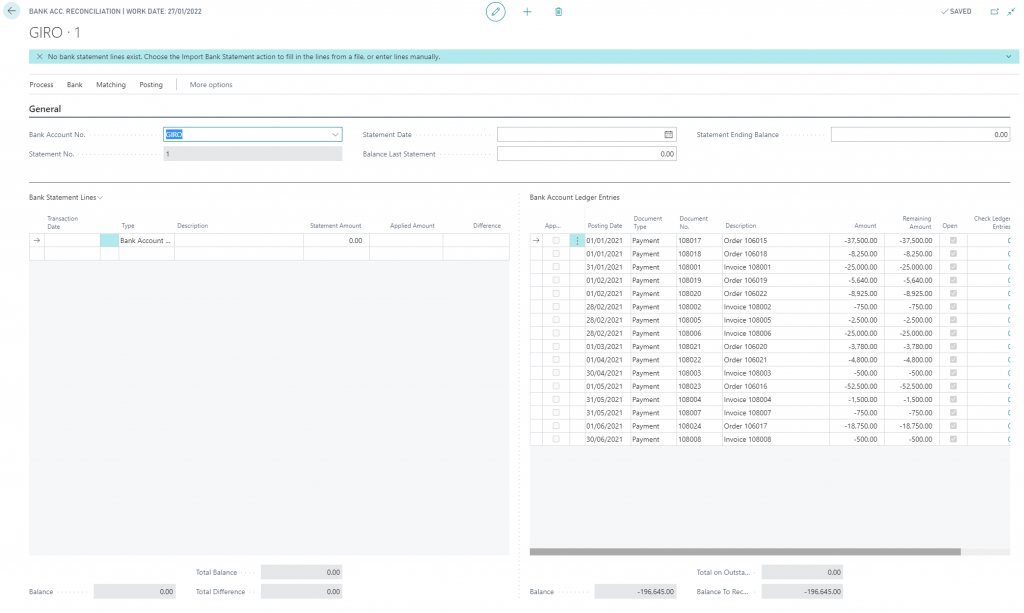Click the General section heading

coord(45,109)
